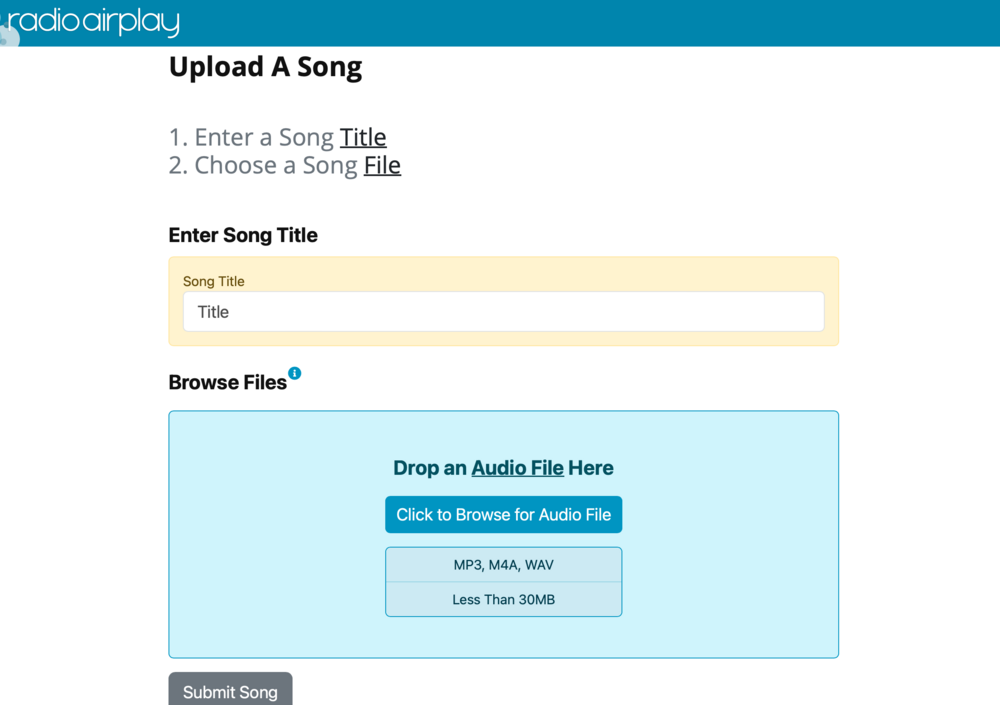Screen dimensions: 1000x705
Task: Open the underlined File link in step two
Action: (x=382, y=165)
